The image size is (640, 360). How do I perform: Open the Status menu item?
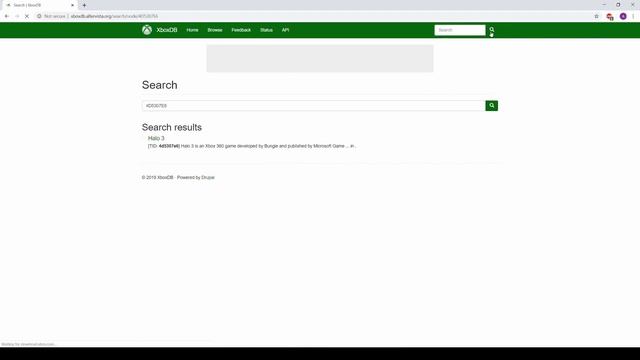[266, 30]
